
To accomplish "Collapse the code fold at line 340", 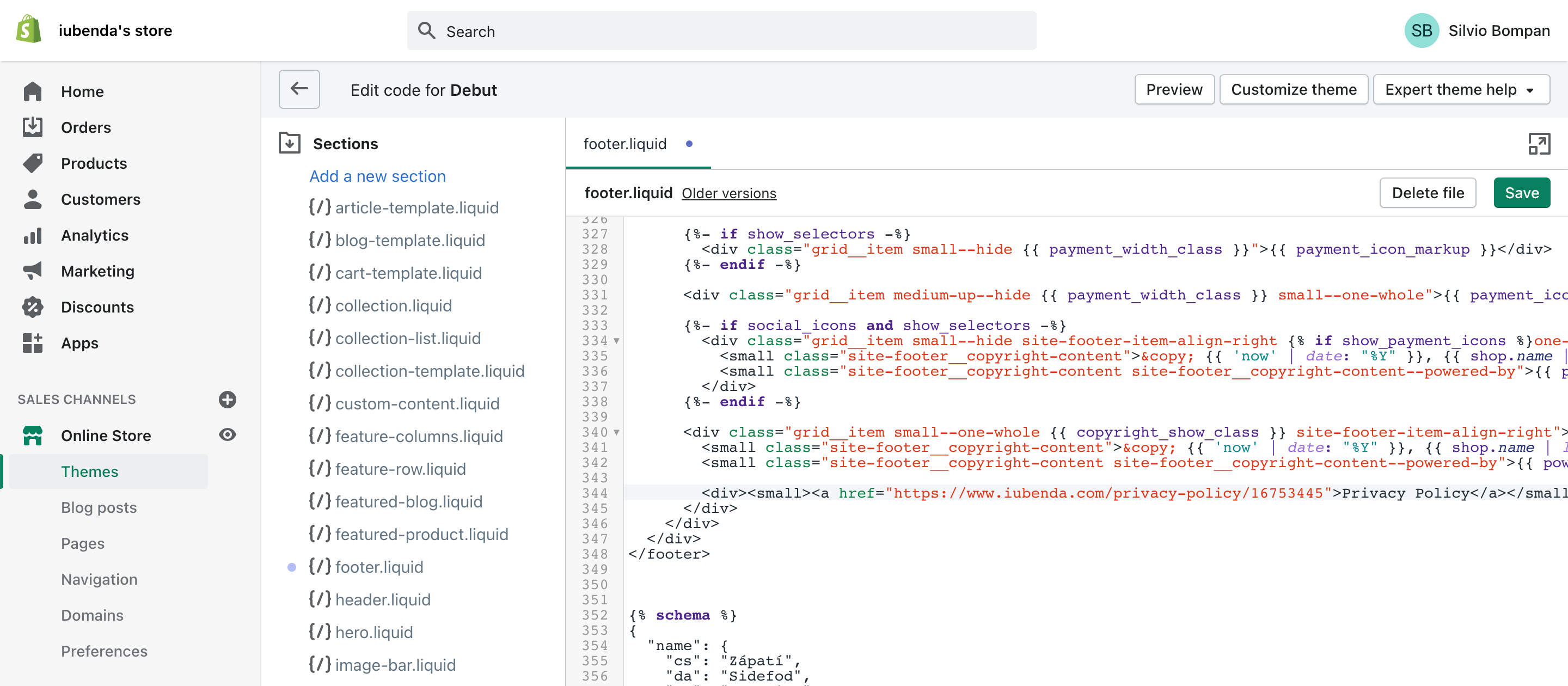I will 617,432.
